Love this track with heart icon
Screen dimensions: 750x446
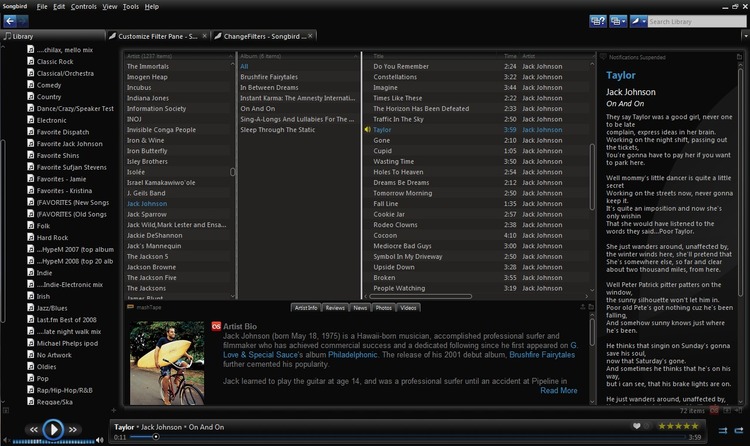637,426
